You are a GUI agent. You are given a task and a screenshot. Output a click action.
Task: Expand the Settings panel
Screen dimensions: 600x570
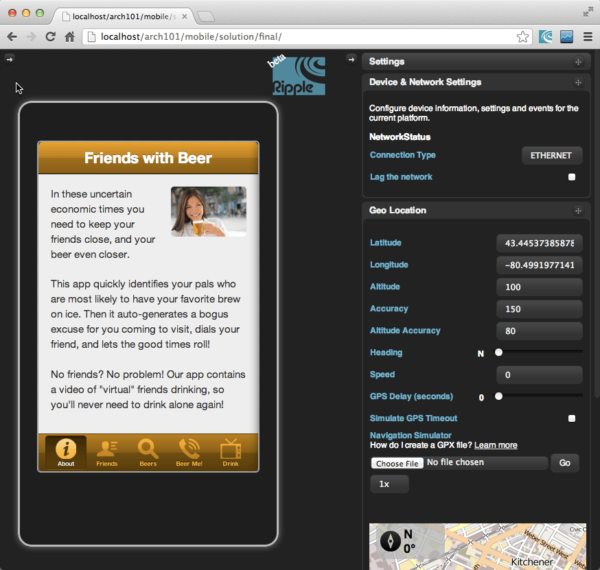tap(578, 62)
